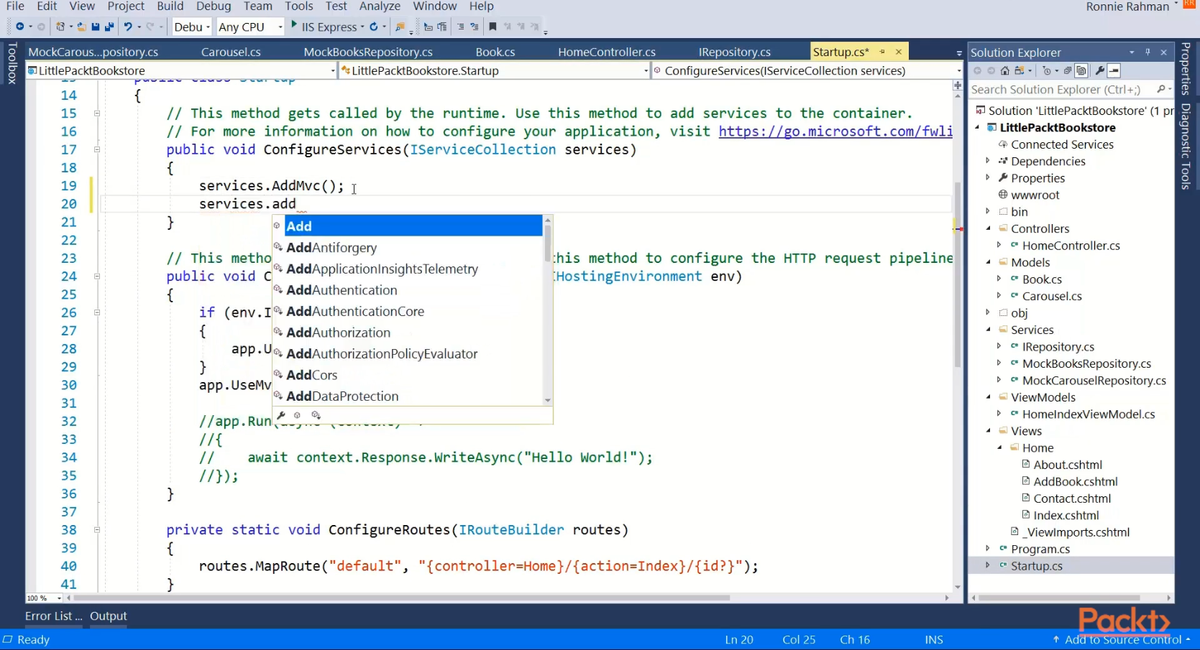Viewport: 1200px width, 650px height.
Task: Toggle the bookmark icon in the toolbar
Action: pyautogui.click(x=492, y=26)
